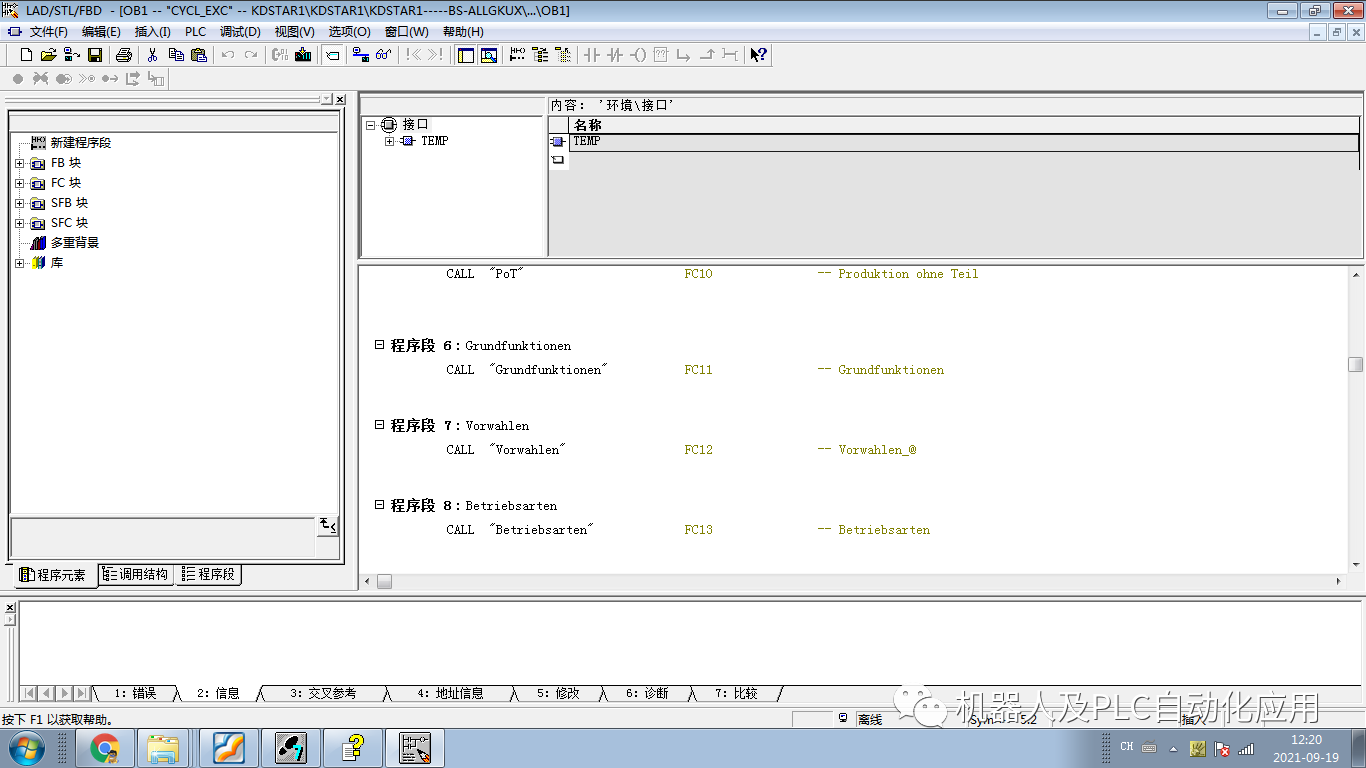Open the 调试(D) menu
Image resolution: width=1366 pixels, height=768 pixels.
240,32
